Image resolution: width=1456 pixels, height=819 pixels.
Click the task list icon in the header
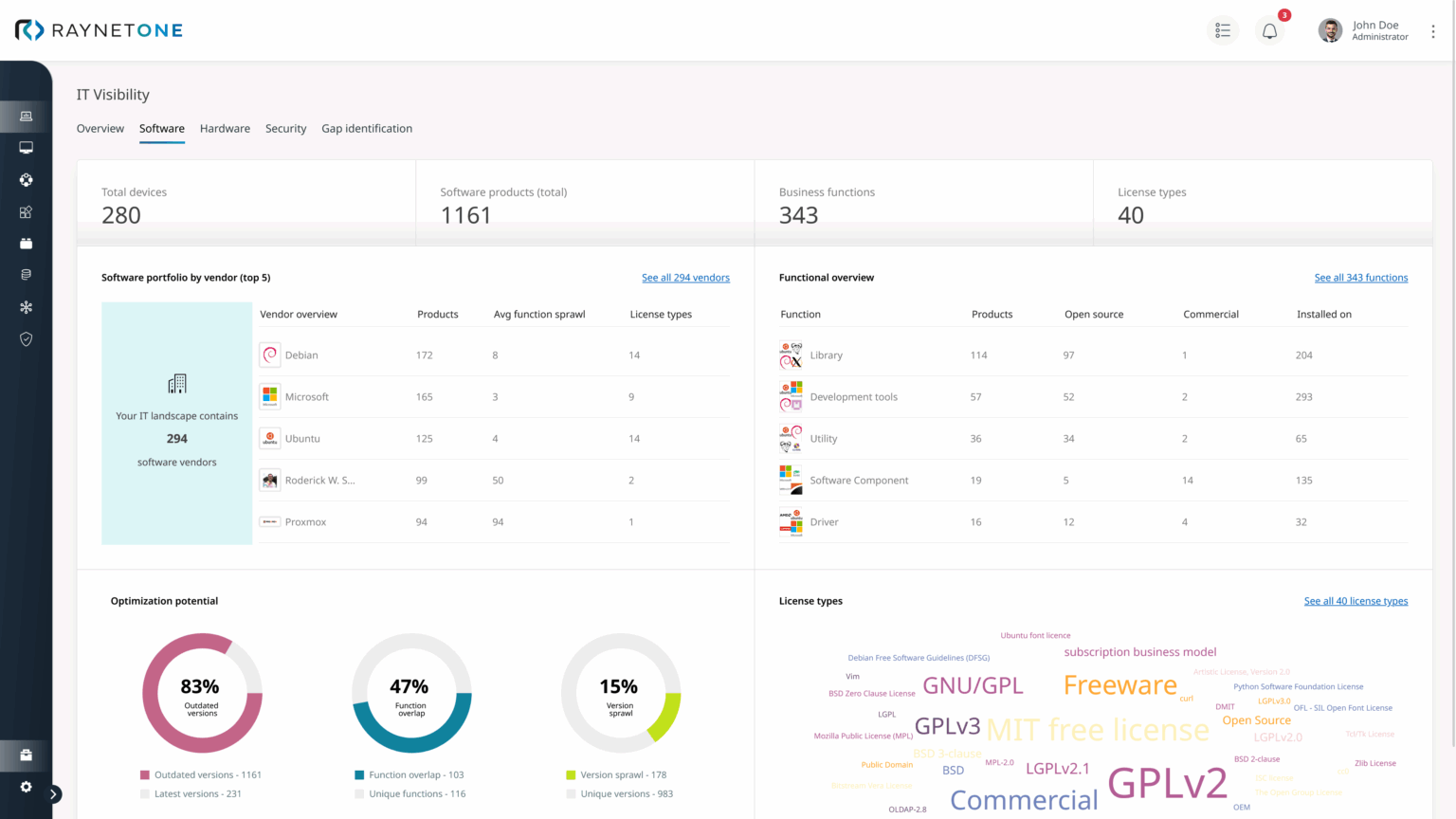[x=1222, y=30]
